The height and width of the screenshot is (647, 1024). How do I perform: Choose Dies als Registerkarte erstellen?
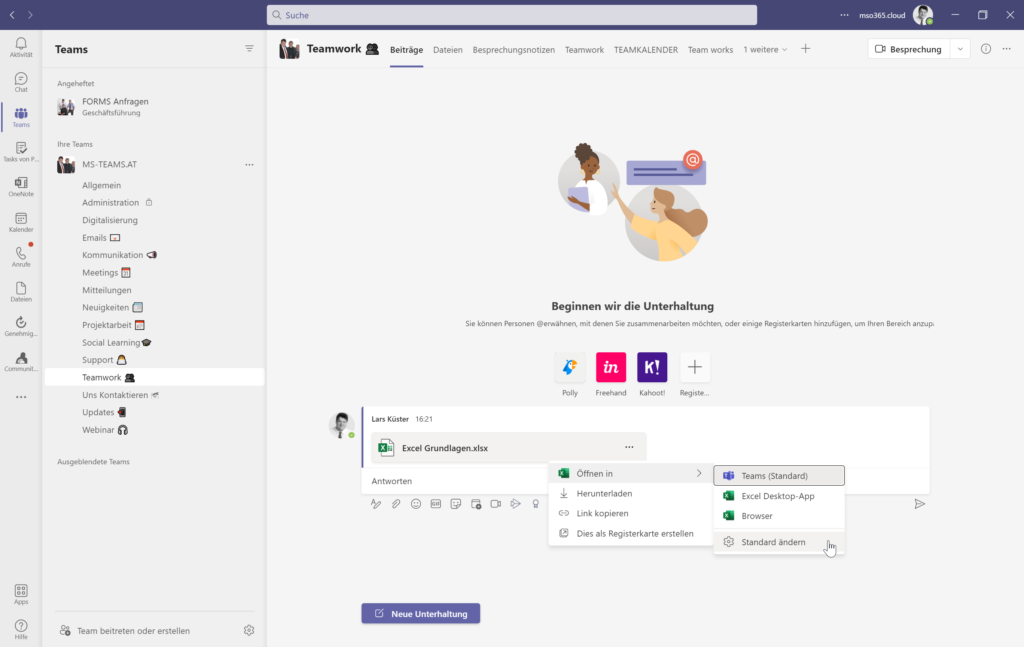[x=631, y=533]
